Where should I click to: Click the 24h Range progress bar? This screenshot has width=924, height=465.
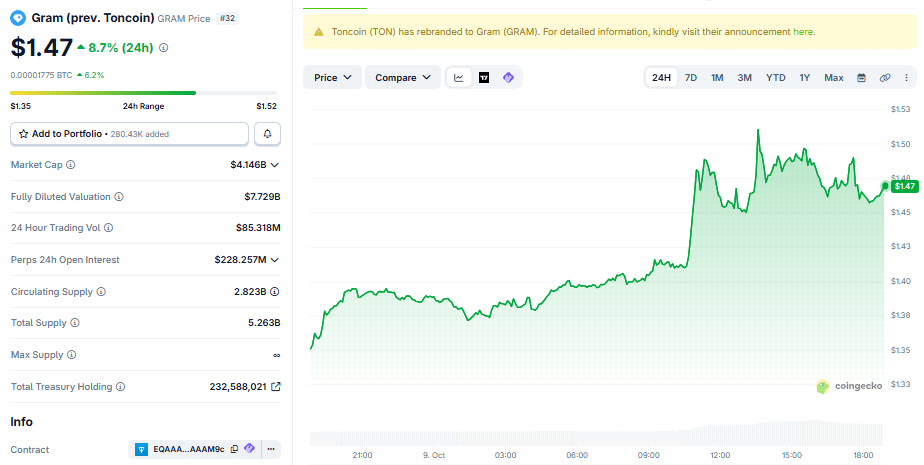point(143,93)
